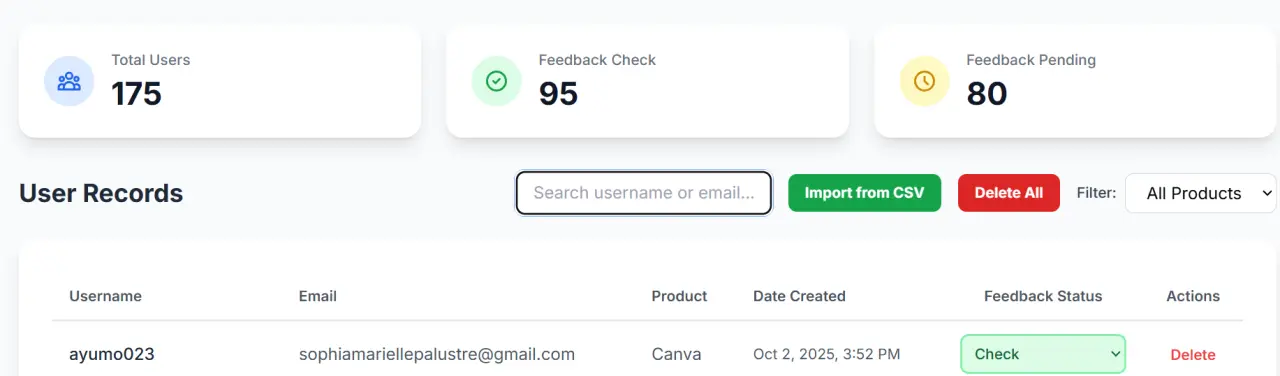Click the Product column header
Screen dimensions: 1280x376
coord(679,296)
